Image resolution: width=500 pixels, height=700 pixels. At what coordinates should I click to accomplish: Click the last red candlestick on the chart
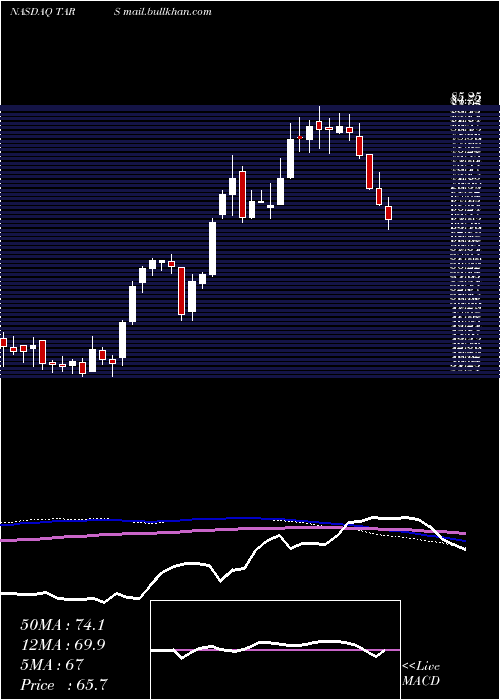(388, 213)
